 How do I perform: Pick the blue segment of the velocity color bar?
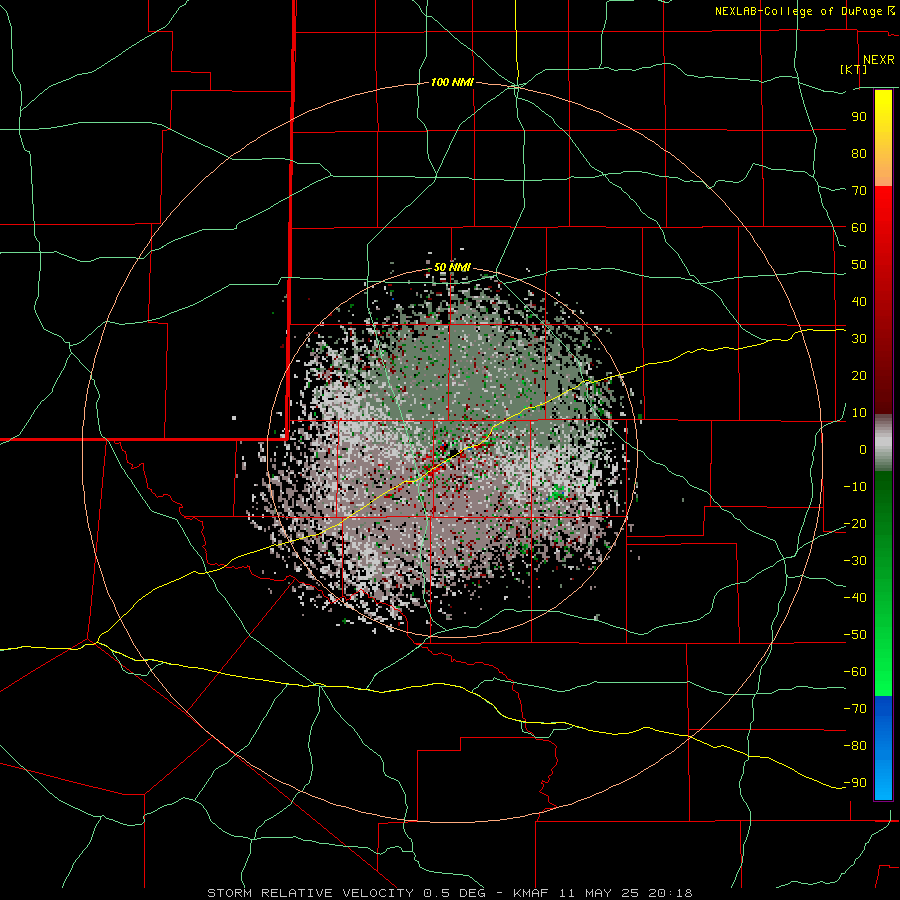click(x=883, y=747)
